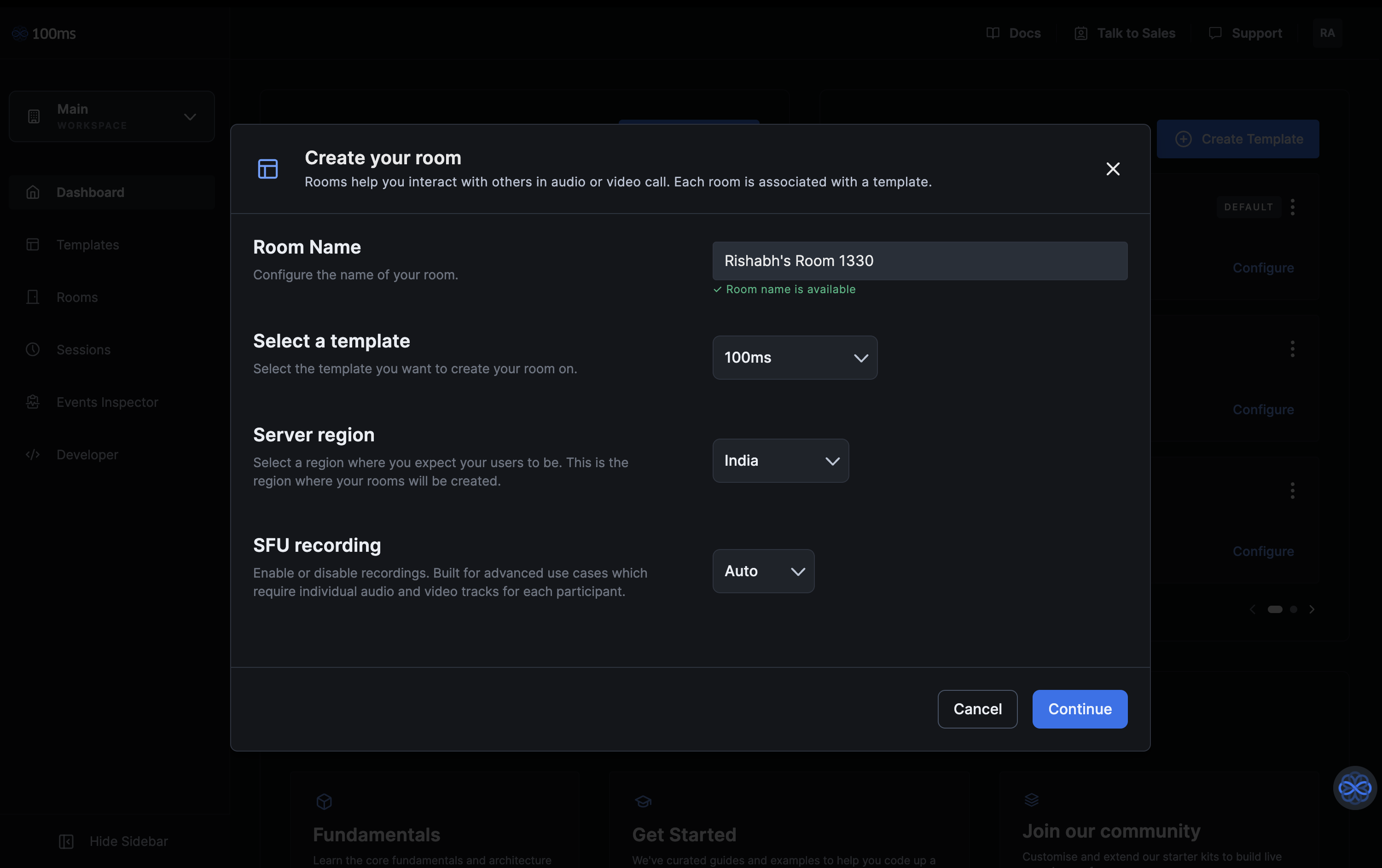Open the RA user avatar menu
Image resolution: width=1382 pixels, height=868 pixels.
1327,33
